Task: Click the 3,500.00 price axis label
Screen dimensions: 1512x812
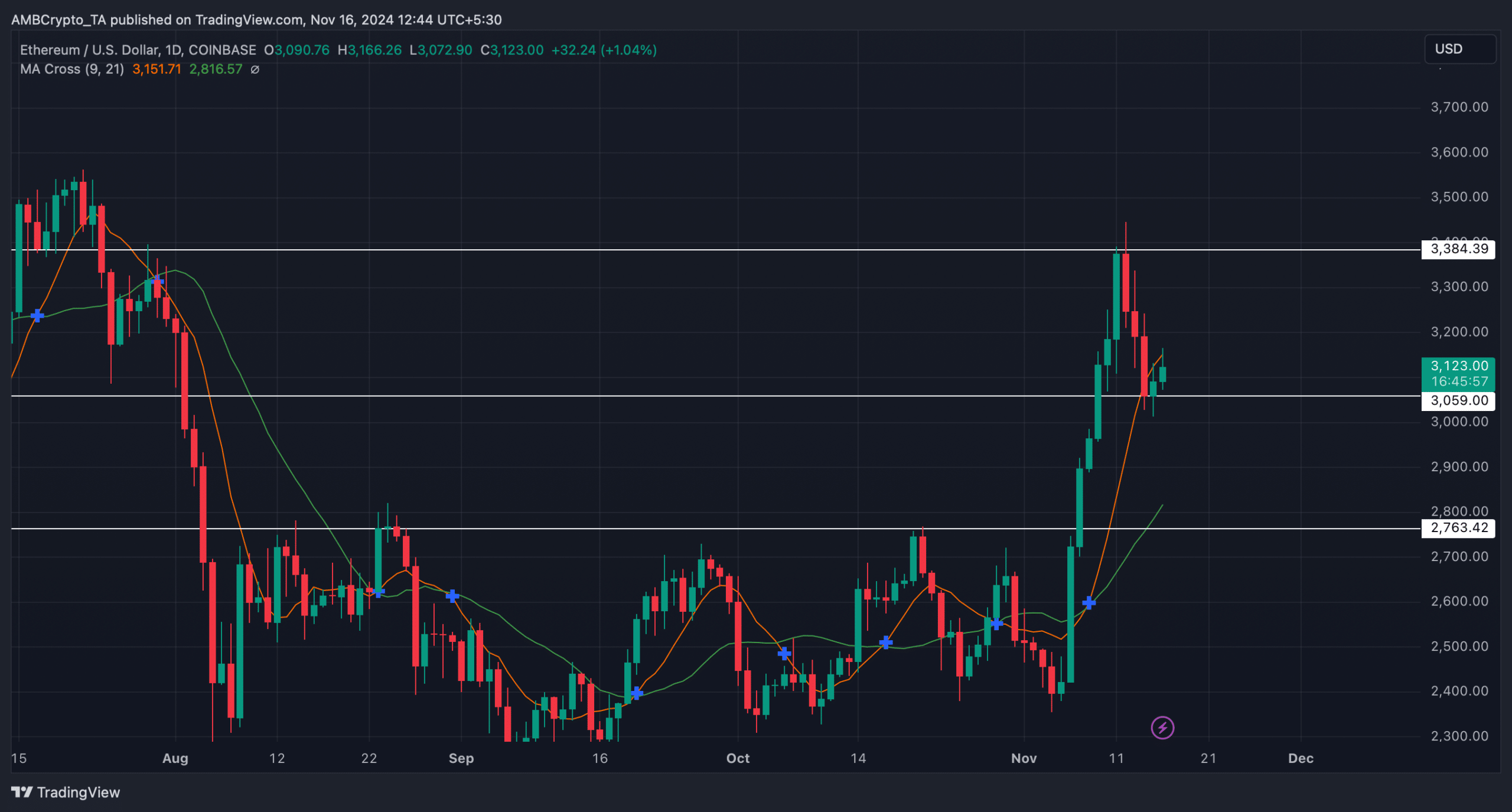Action: pos(1459,197)
